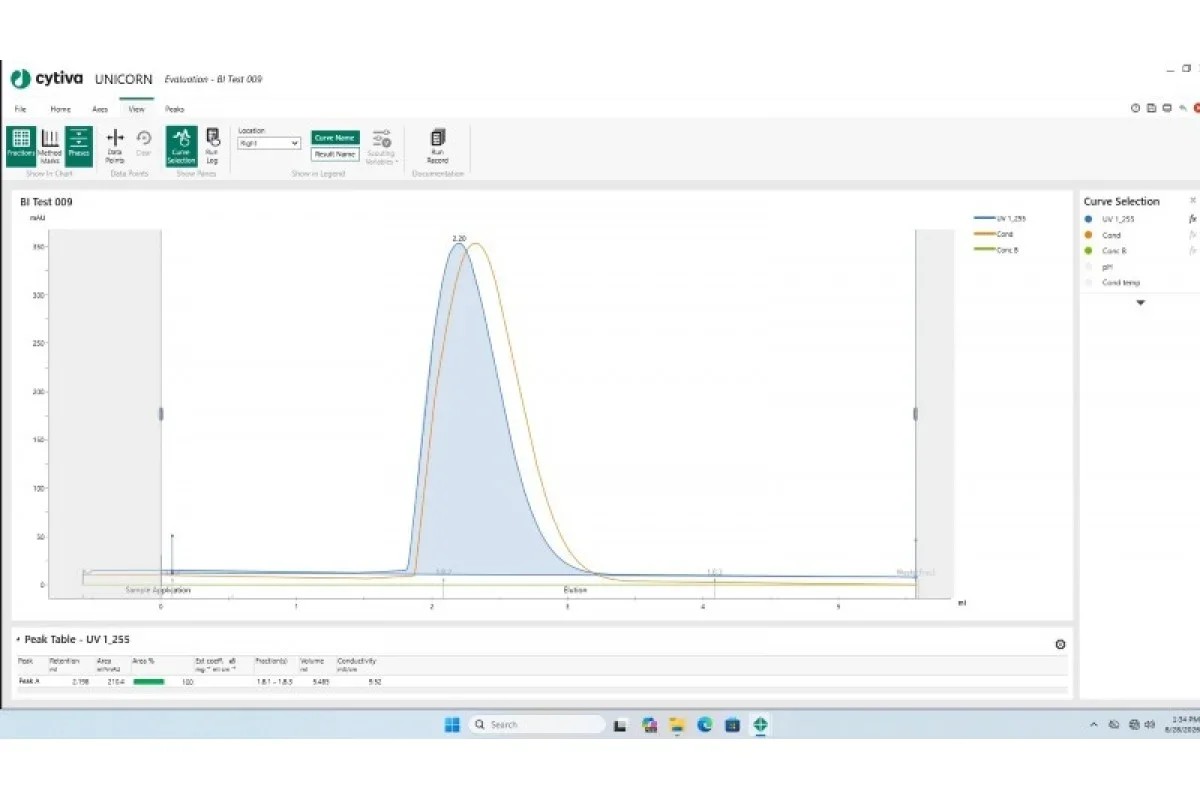Toggle Cond curve visibility in Curve Selection

pos(1088,234)
